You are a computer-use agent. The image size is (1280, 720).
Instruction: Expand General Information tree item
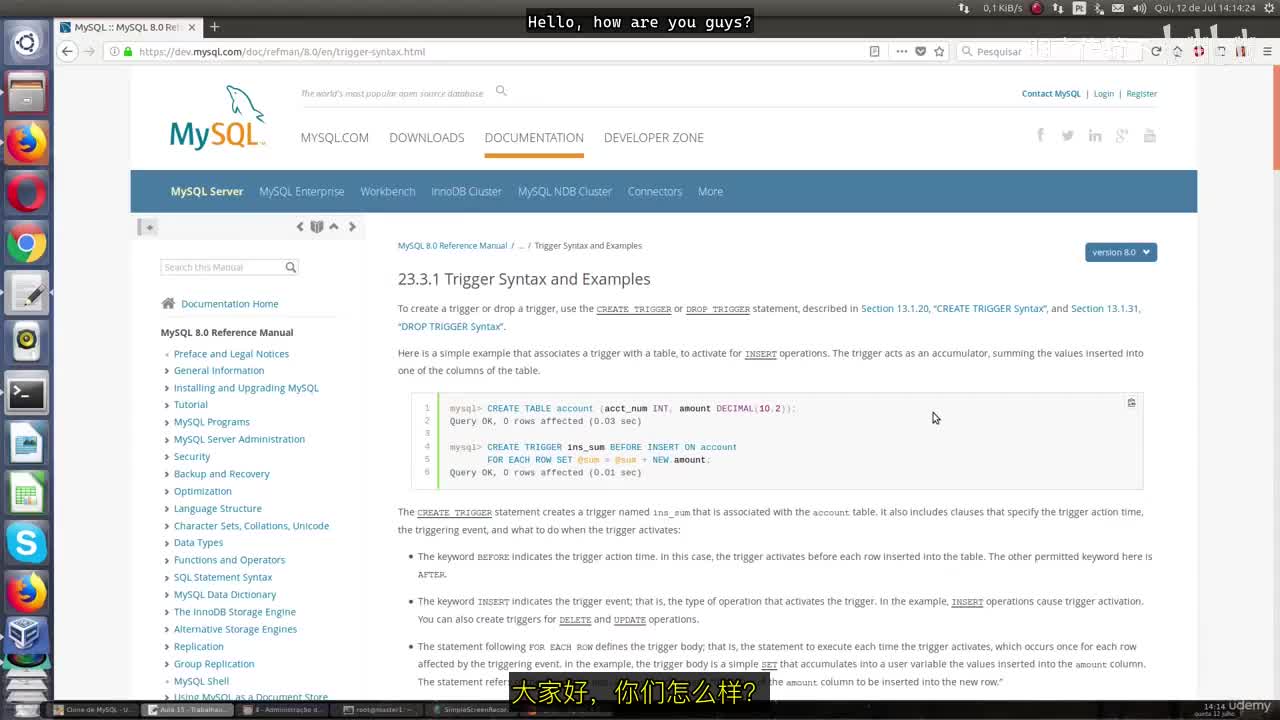(167, 371)
